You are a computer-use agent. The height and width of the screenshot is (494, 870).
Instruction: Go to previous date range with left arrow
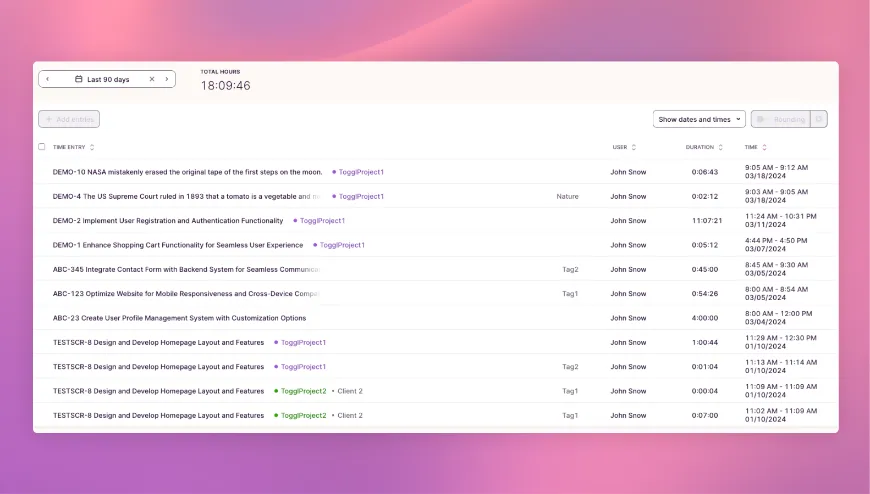coord(47,79)
